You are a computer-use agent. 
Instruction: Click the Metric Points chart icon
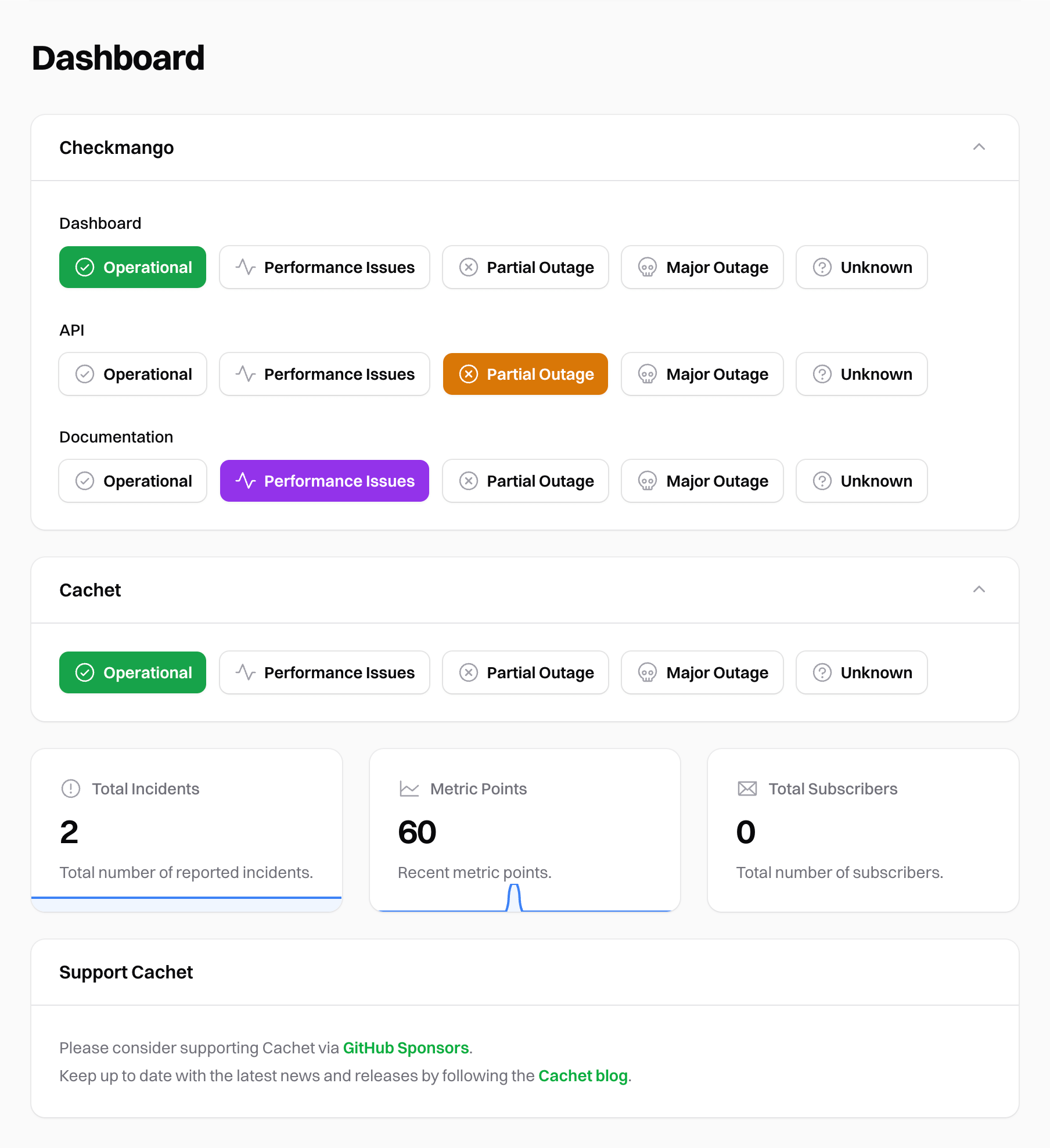tap(409, 789)
